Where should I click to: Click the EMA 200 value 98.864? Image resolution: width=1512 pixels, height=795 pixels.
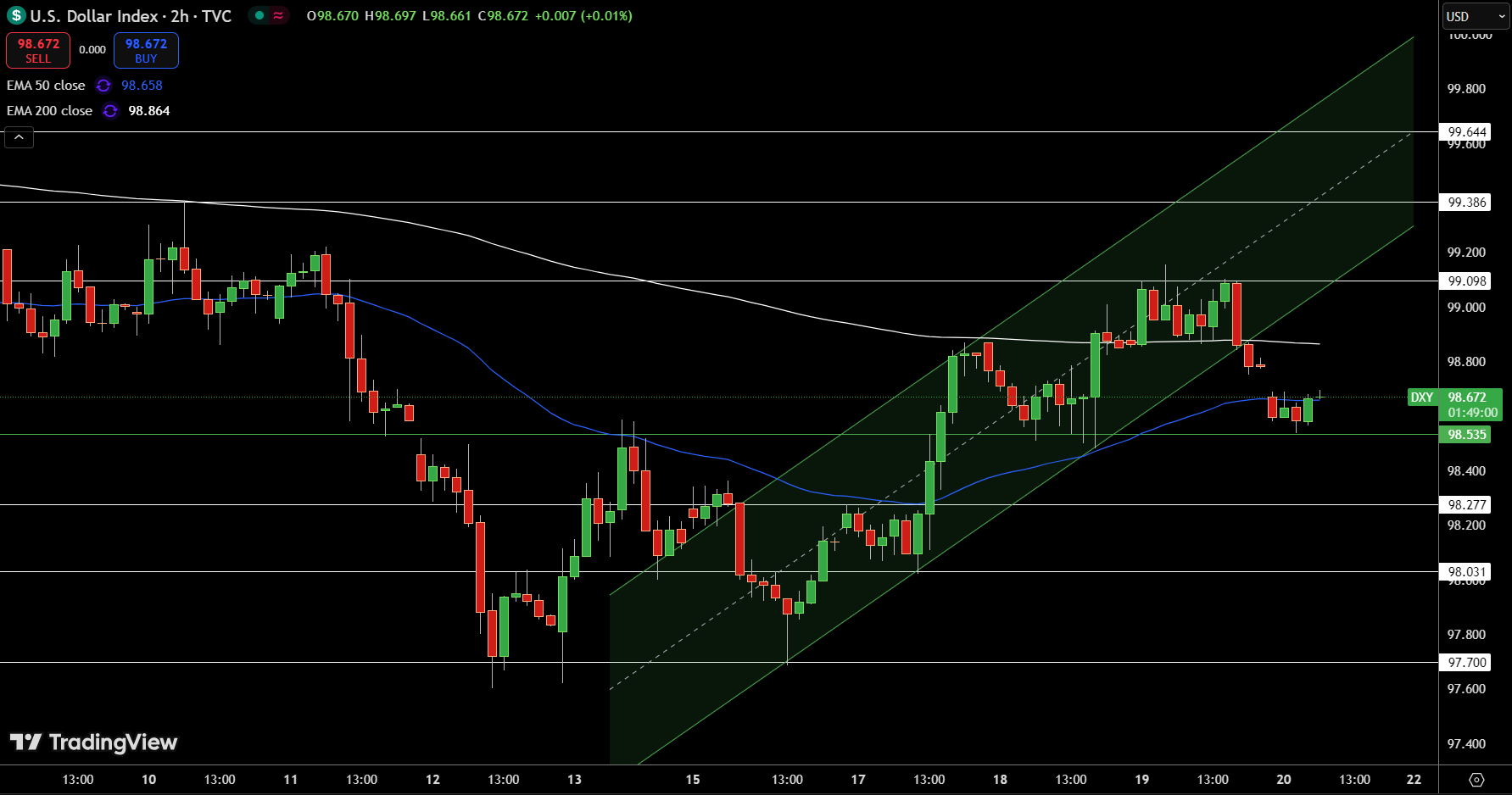pyautogui.click(x=149, y=111)
